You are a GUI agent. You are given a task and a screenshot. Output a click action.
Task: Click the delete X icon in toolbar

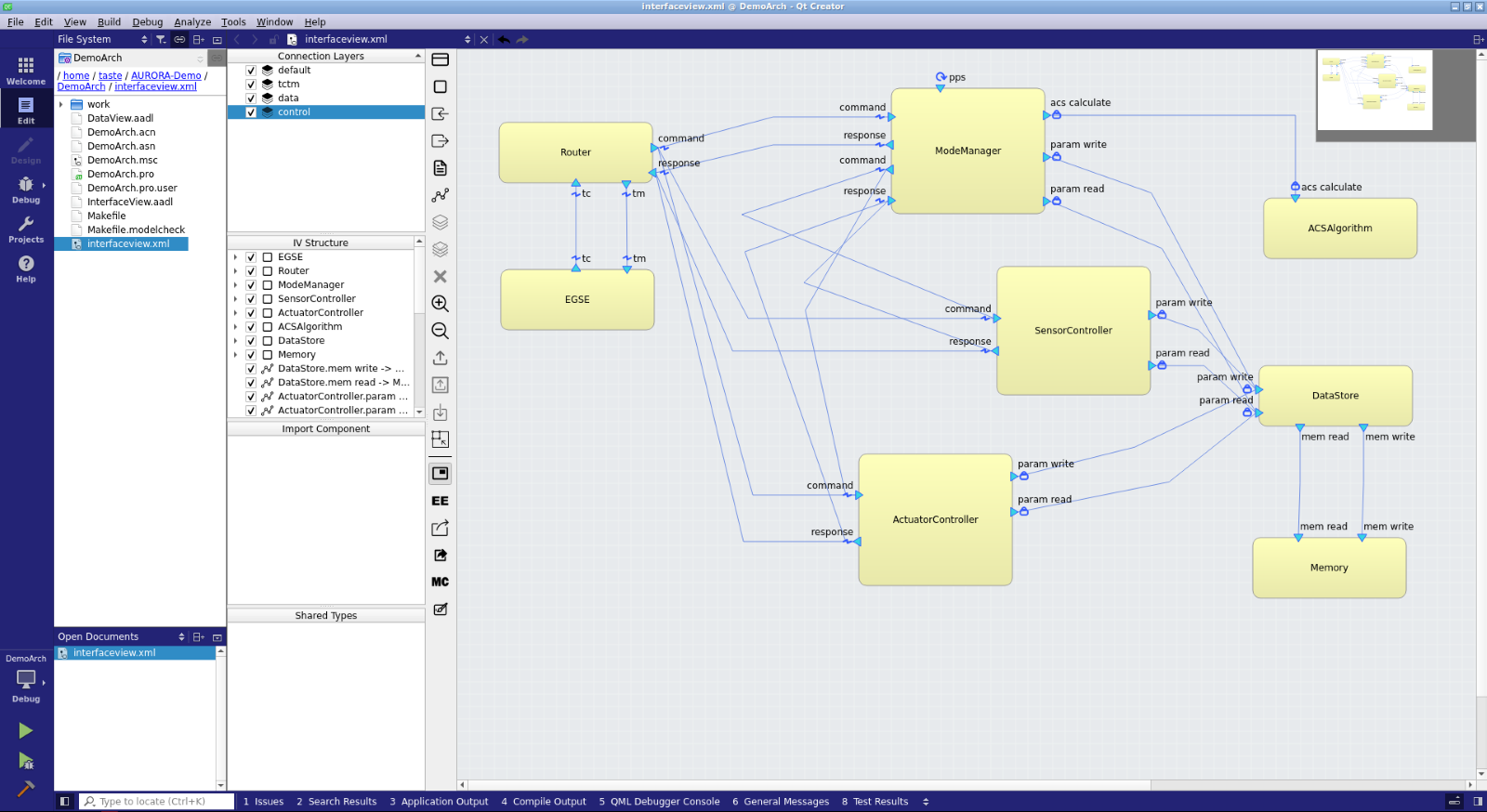(441, 277)
